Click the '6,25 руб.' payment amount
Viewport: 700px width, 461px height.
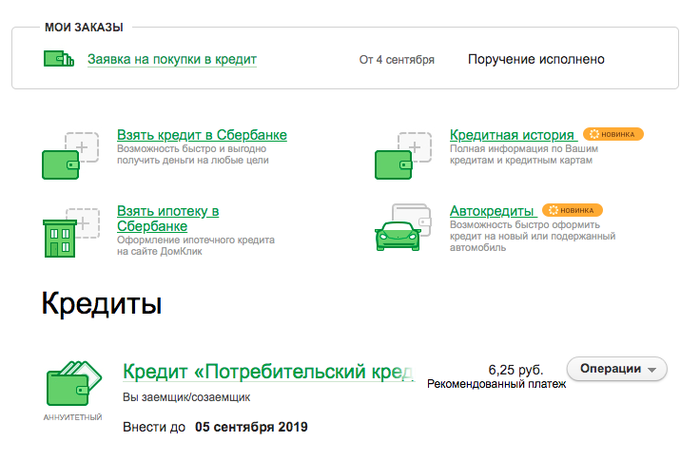(x=516, y=370)
